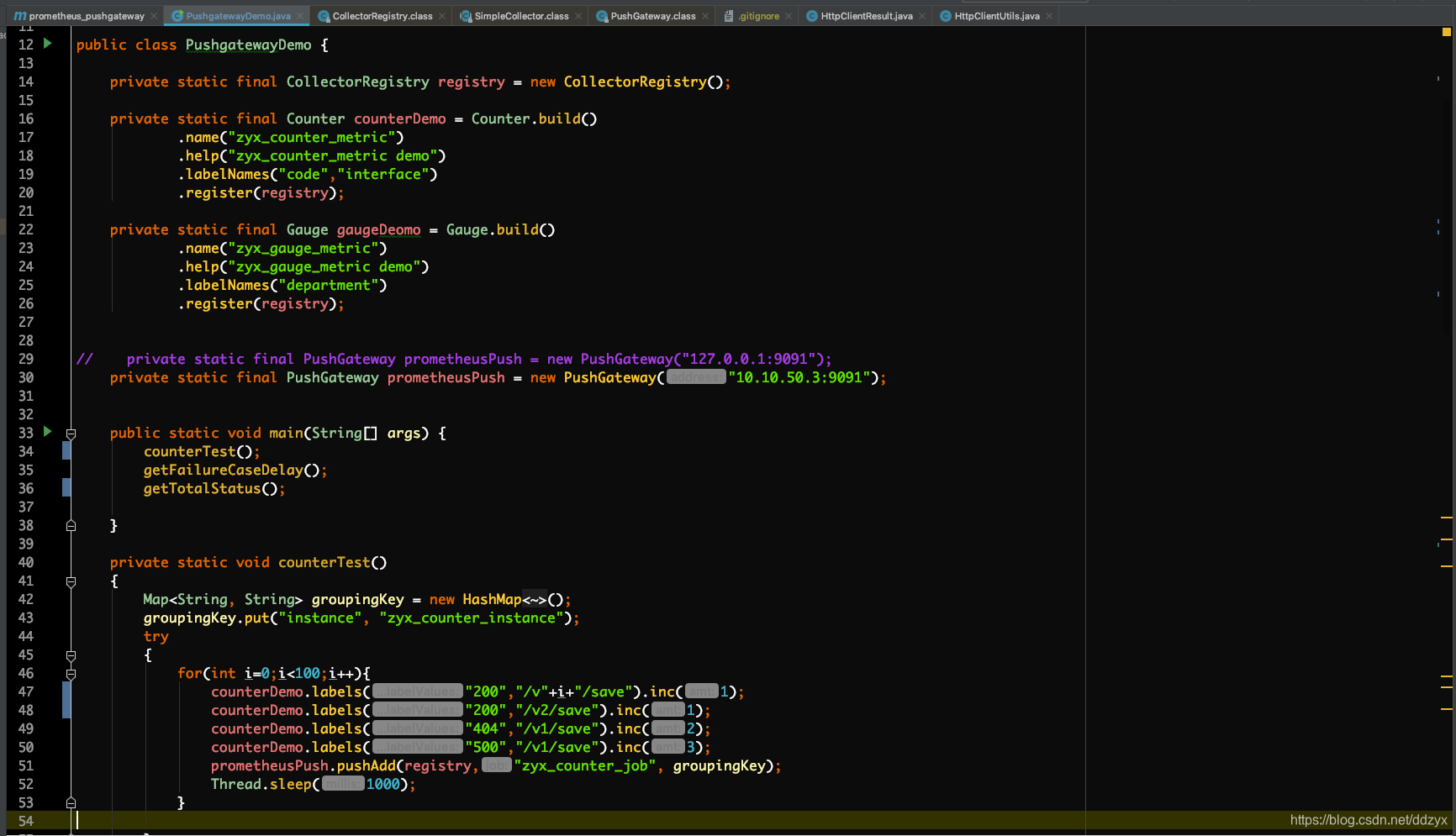Image resolution: width=1456 pixels, height=836 pixels.
Task: Click the folded diamond operator after HashMap
Action: (534, 600)
